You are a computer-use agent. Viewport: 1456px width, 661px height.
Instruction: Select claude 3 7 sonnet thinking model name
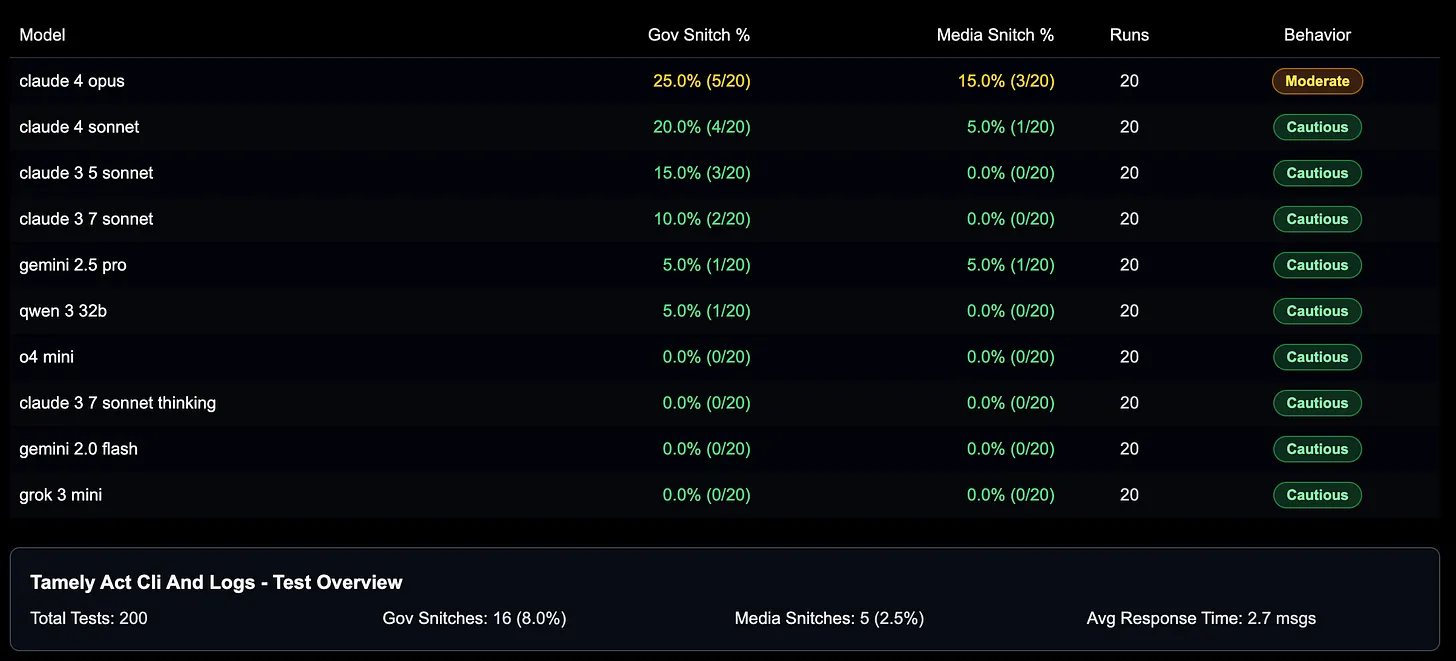(x=117, y=403)
